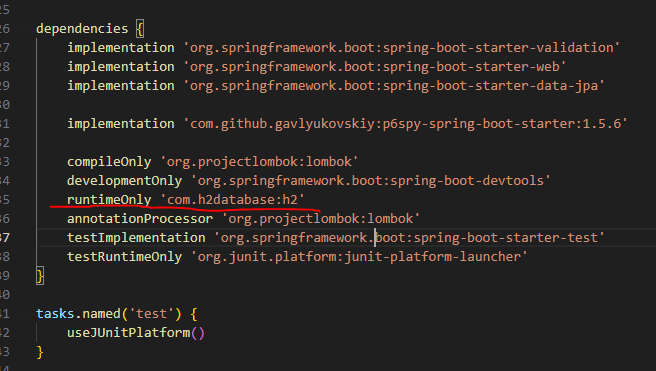Screen dimensions: 656x371
Task: Click the 'spring-boot-starter-test' dependency string
Action: pos(410,238)
